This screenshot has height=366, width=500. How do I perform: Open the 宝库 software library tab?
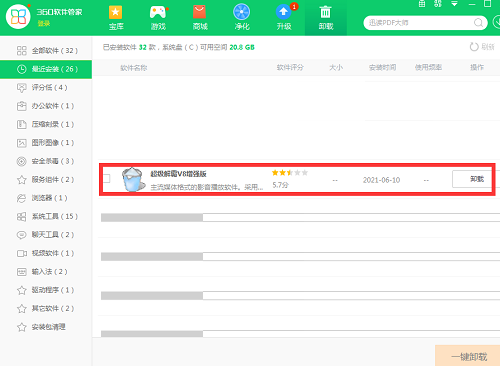point(116,17)
